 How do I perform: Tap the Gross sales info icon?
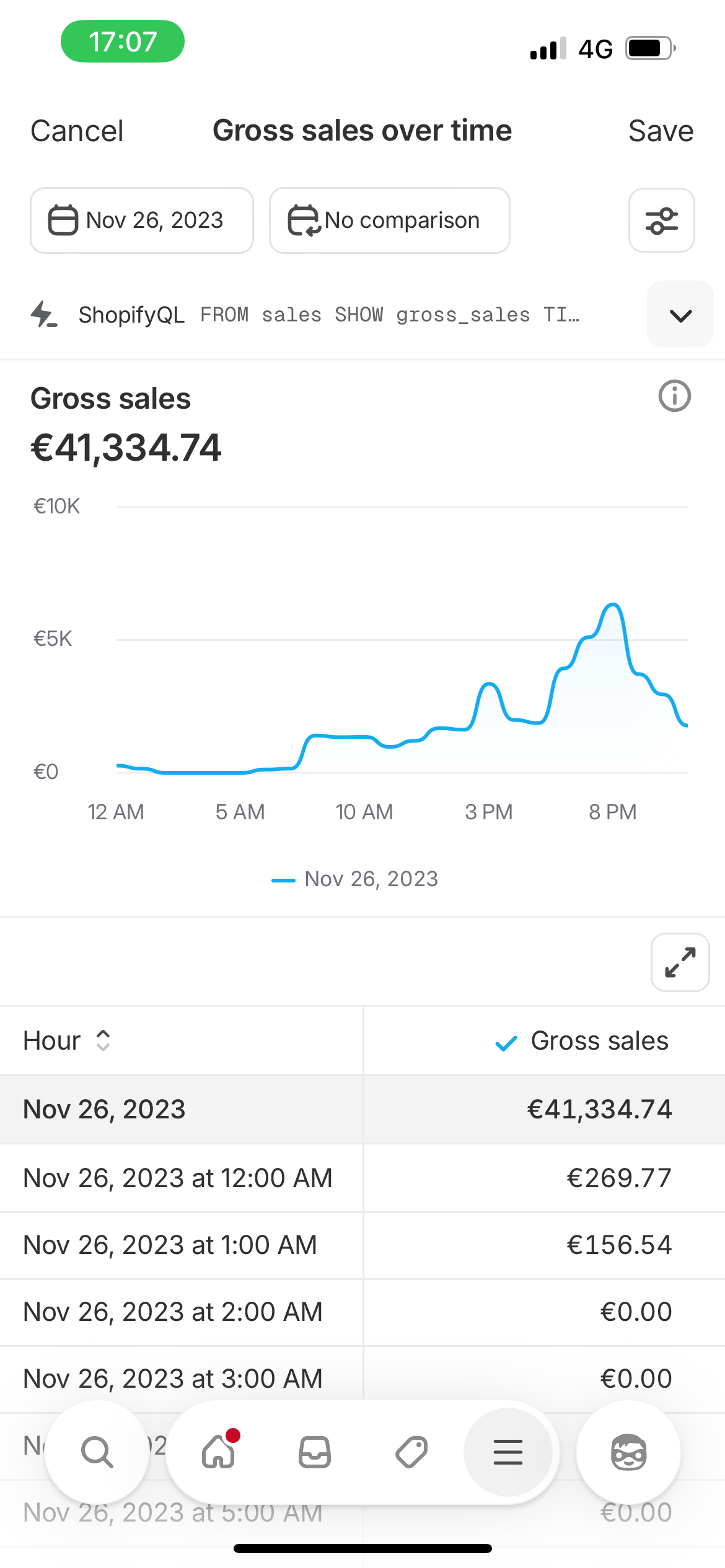674,396
